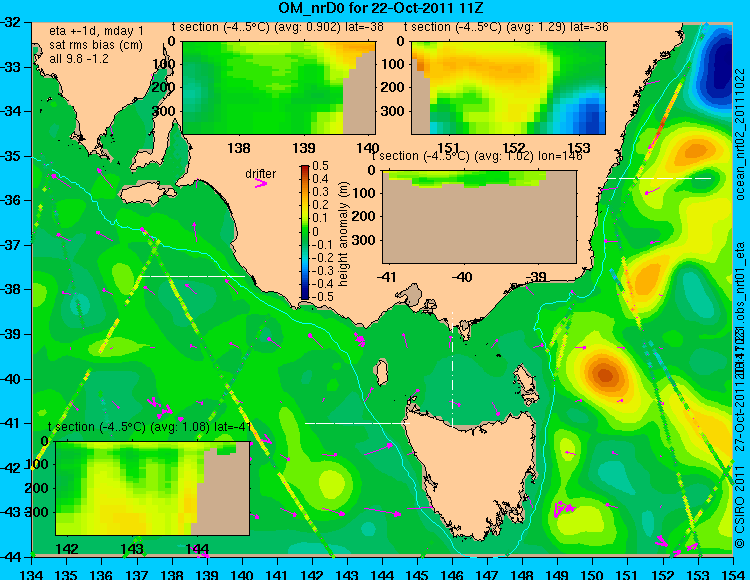The height and width of the screenshot is (580, 750).
Task: Open the lon=146 temperature section inset plot
Action: point(479,217)
